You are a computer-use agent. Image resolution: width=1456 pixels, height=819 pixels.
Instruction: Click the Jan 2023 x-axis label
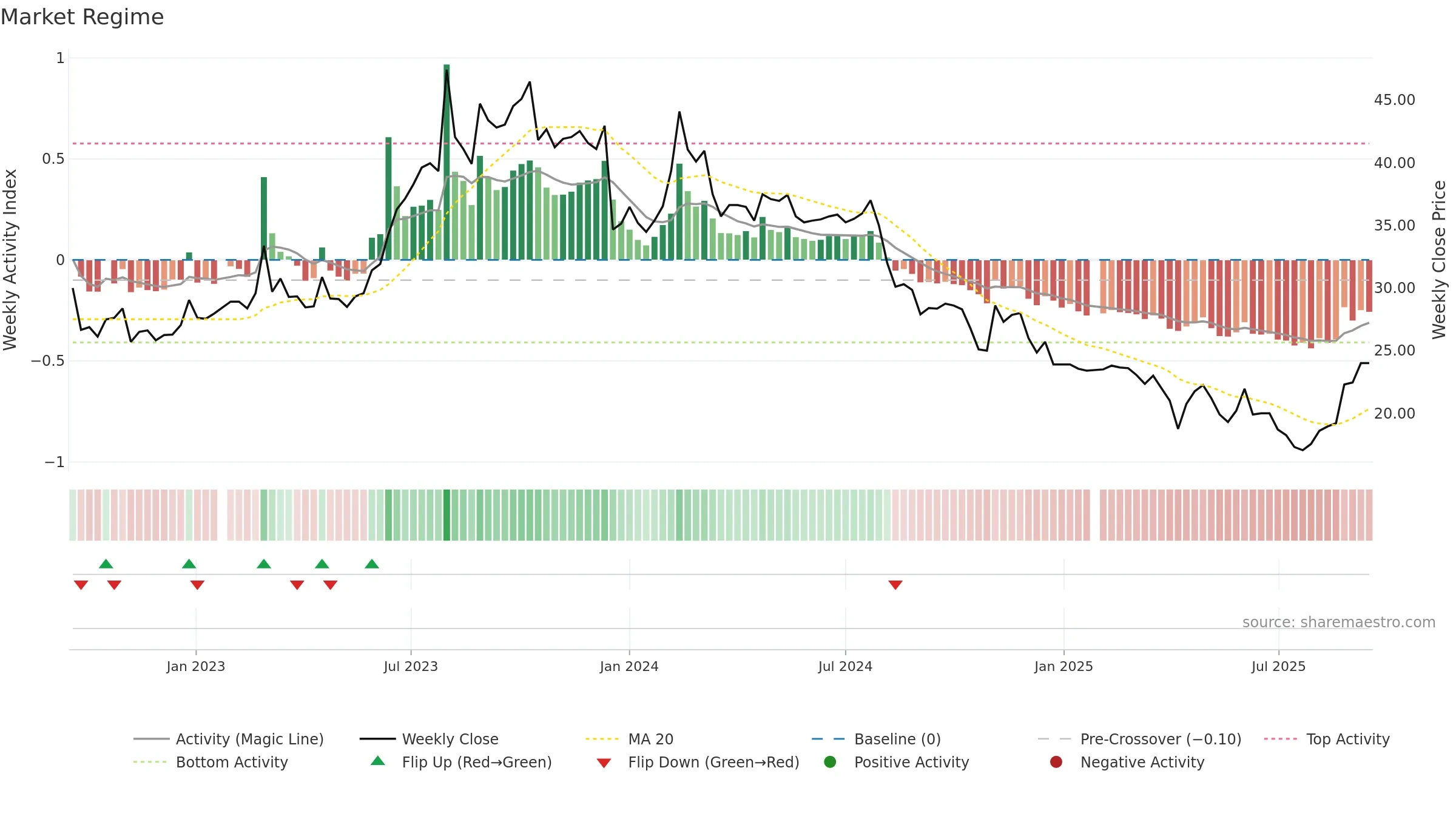coord(196,666)
